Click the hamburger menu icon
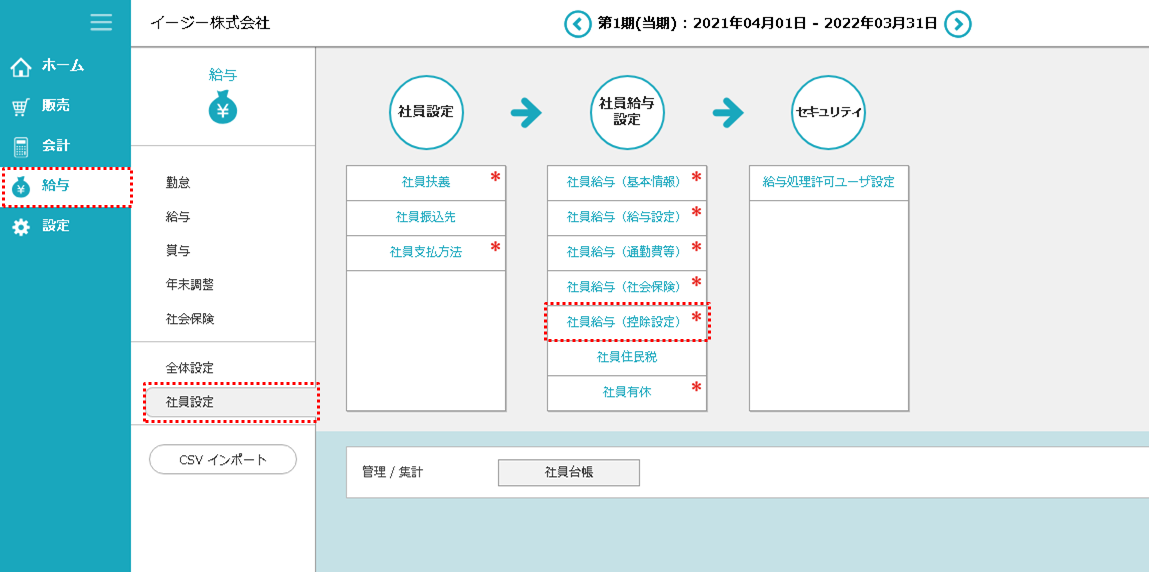1149x572 pixels. tap(101, 22)
